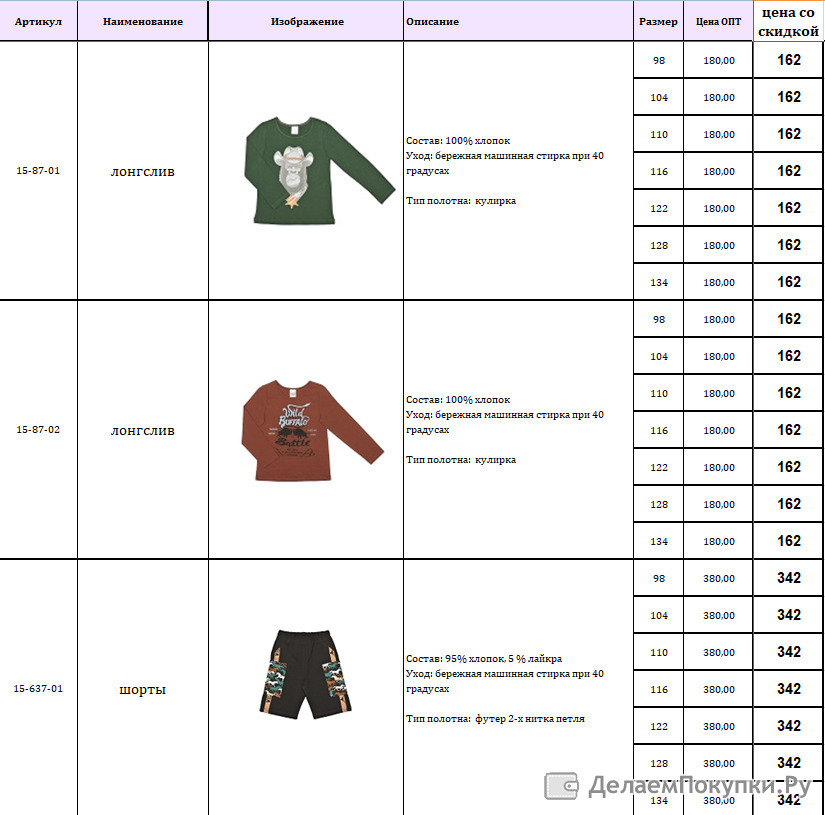The image size is (825, 815).
Task: Select size 134 of article 15-87-02
Action: click(x=658, y=541)
